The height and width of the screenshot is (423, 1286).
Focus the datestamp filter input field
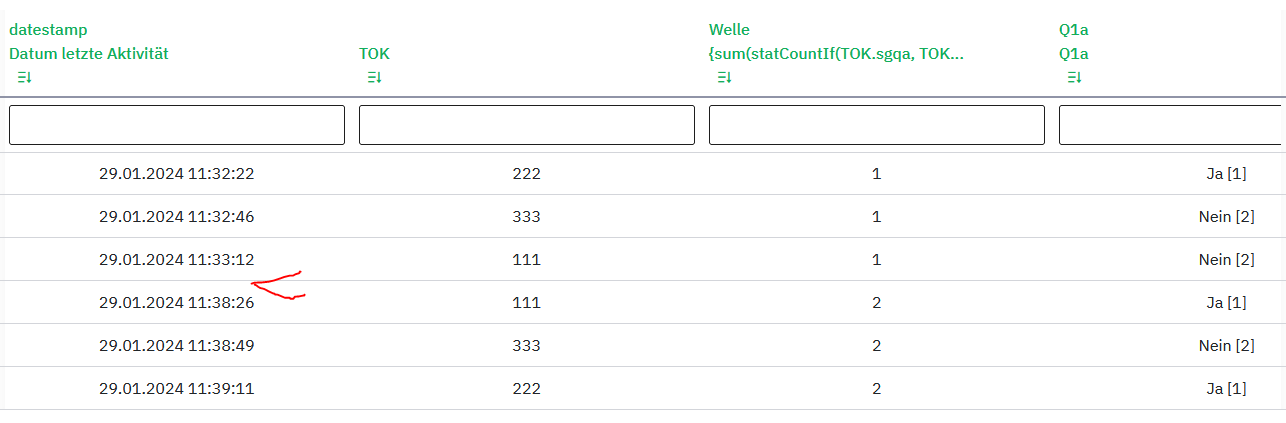coord(177,125)
